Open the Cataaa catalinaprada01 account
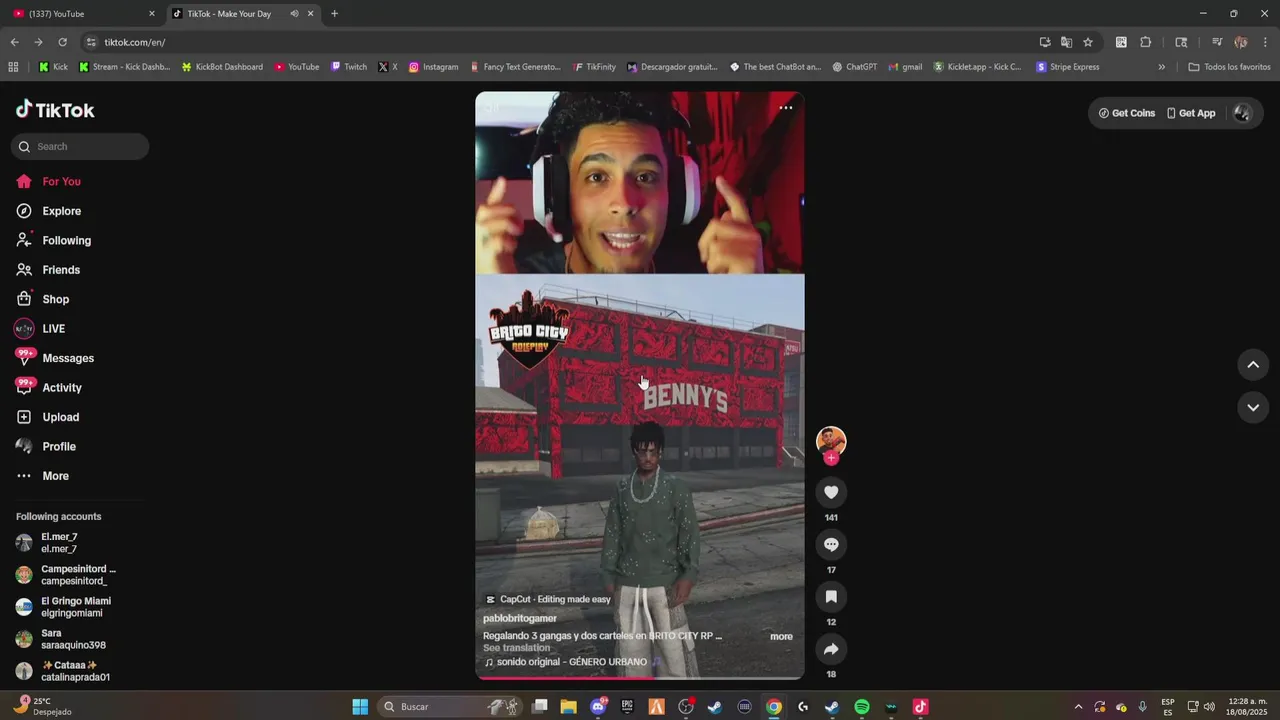The width and height of the screenshot is (1280, 720). coord(76,671)
